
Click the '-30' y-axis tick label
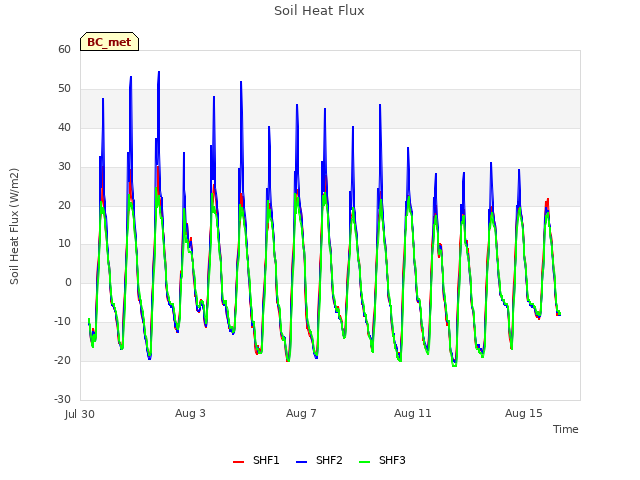62,399
